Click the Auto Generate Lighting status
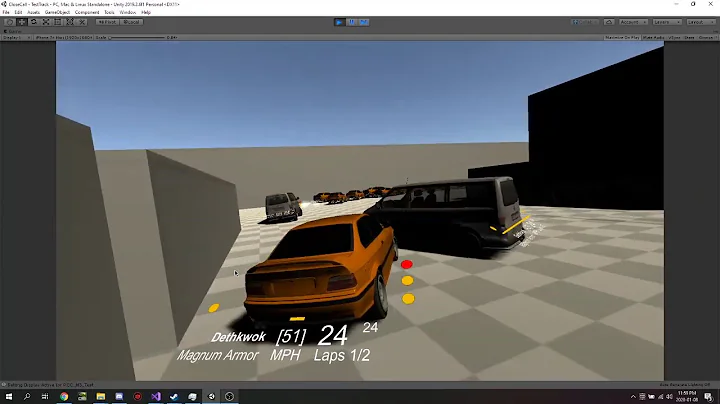Screen dimensions: 720x404 (685, 385)
